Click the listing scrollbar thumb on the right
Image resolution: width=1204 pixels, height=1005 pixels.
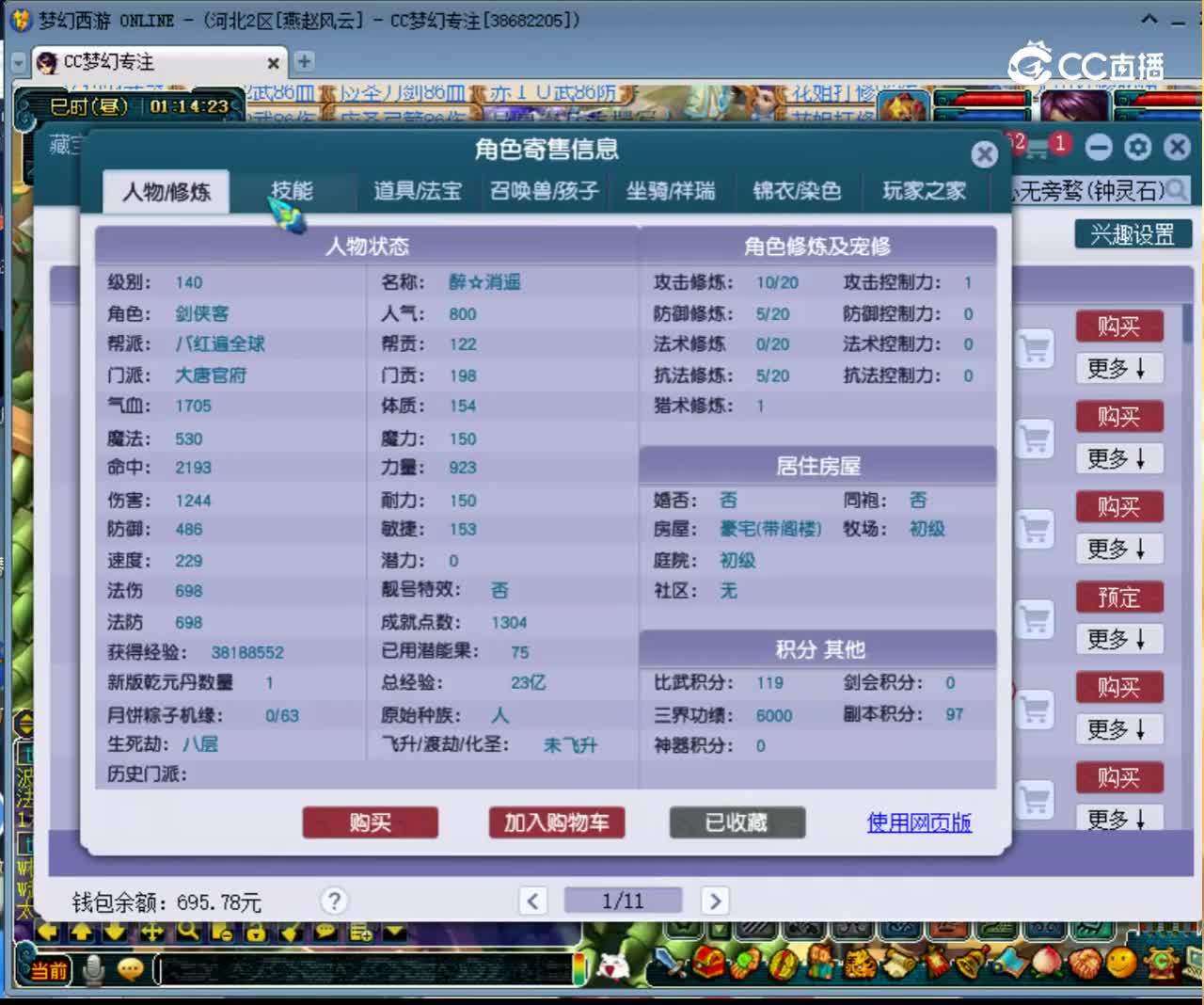[x=1188, y=322]
